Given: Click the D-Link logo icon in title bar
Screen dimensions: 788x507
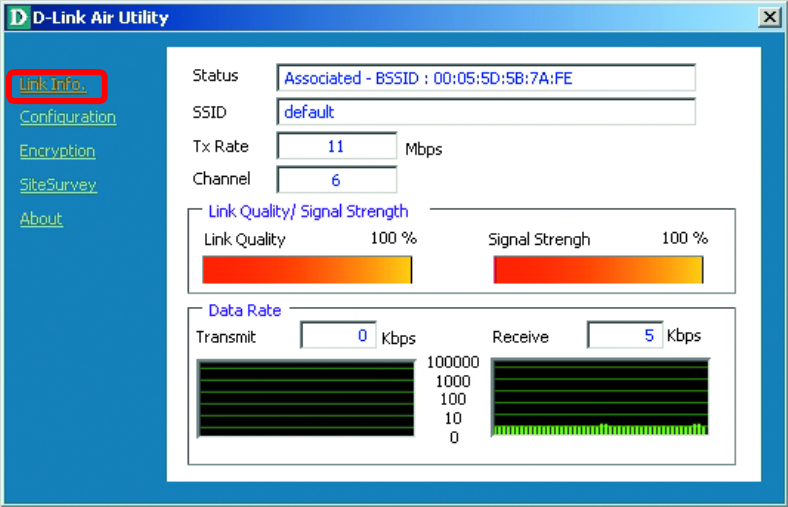Looking at the screenshot, I should (19, 18).
